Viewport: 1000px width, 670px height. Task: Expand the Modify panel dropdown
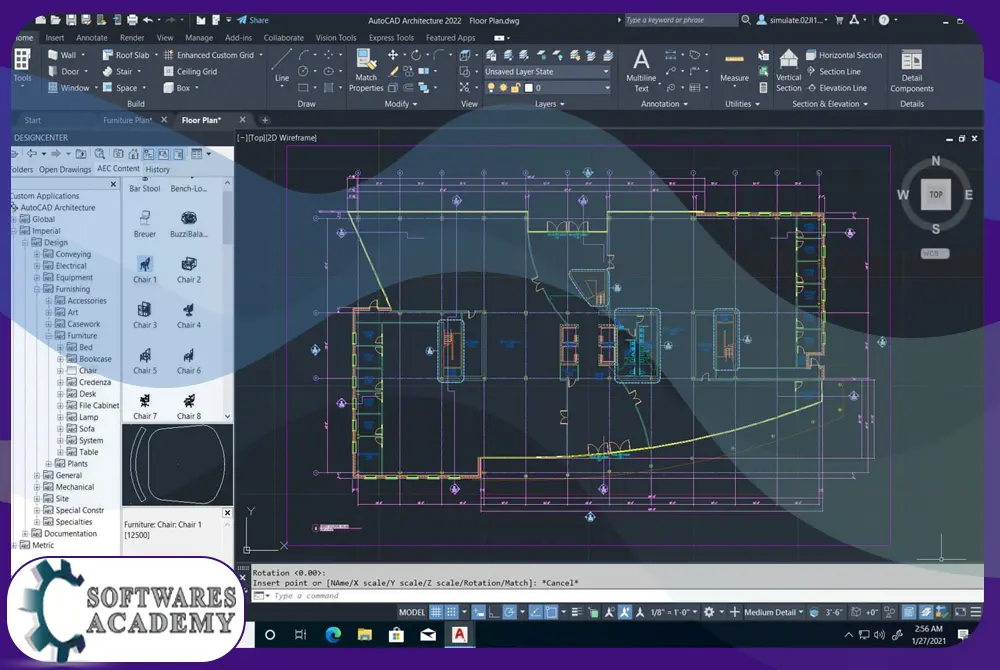401,104
